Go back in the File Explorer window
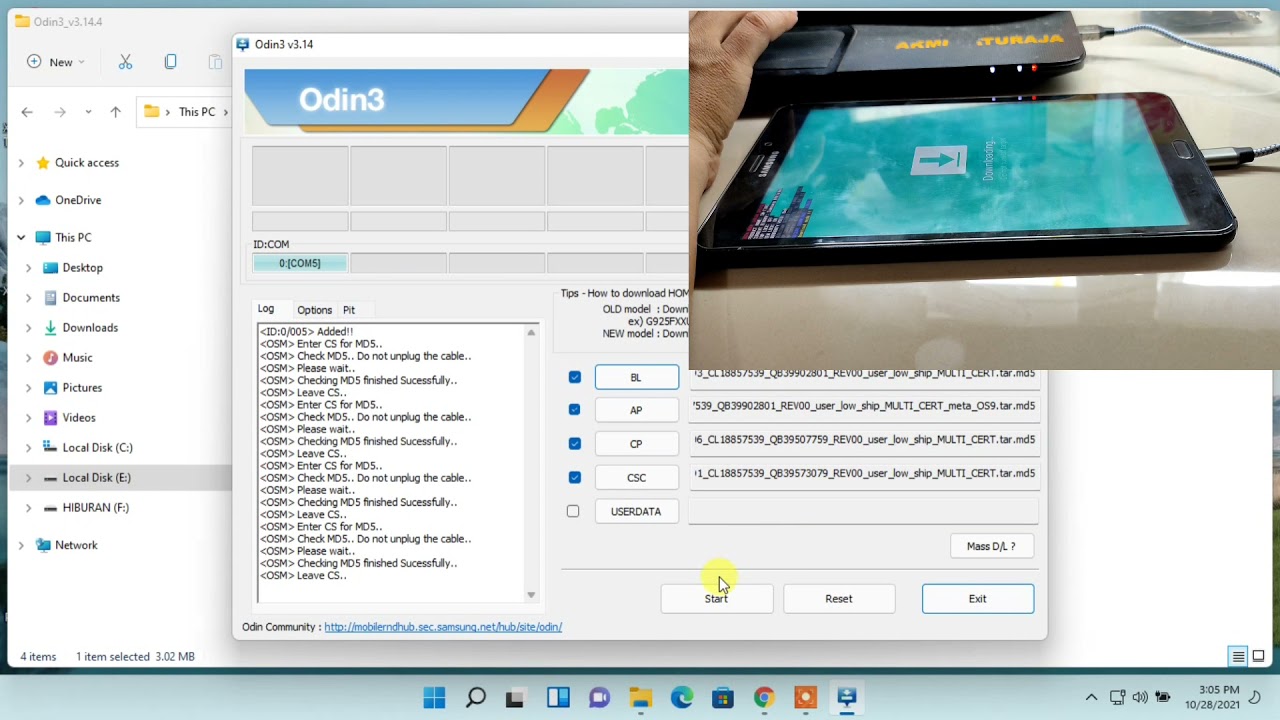This screenshot has width=1280, height=720. 27,112
